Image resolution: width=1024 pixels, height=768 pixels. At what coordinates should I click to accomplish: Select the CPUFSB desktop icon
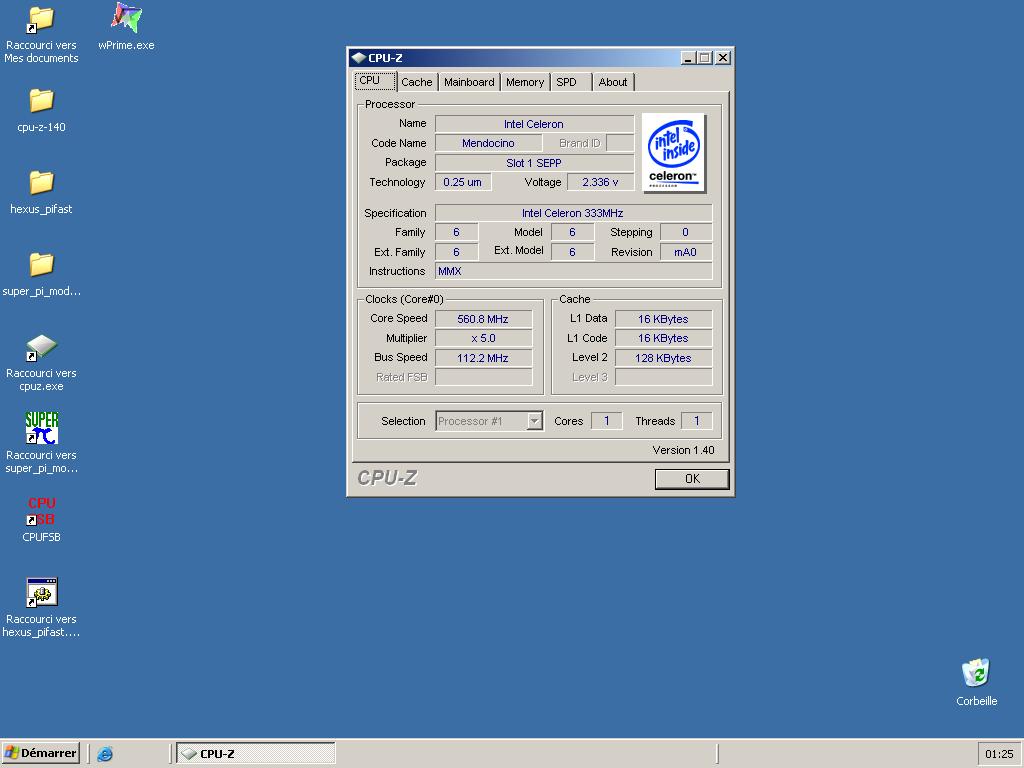pyautogui.click(x=41, y=519)
